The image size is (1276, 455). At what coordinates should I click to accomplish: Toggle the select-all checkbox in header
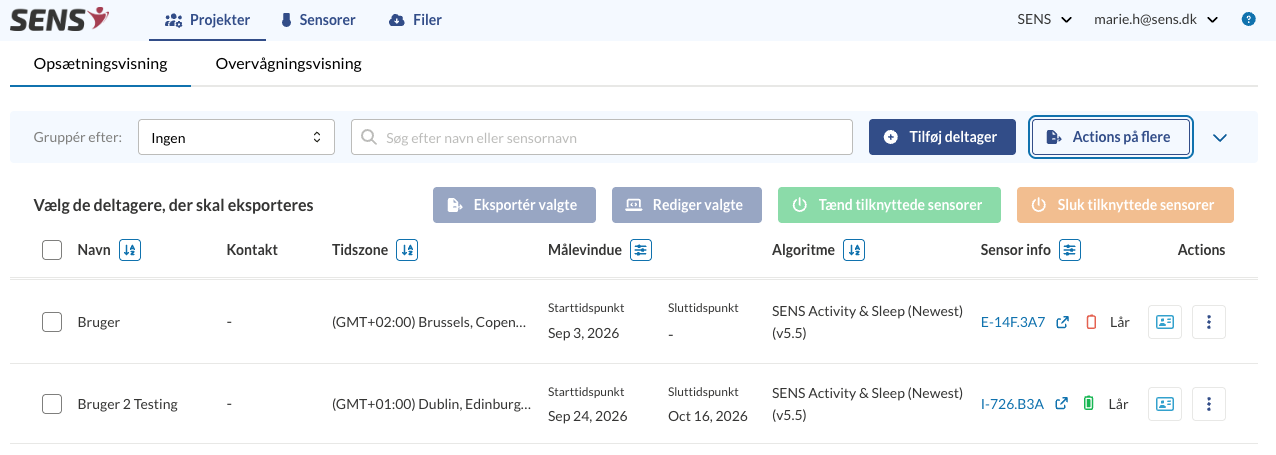[52, 250]
